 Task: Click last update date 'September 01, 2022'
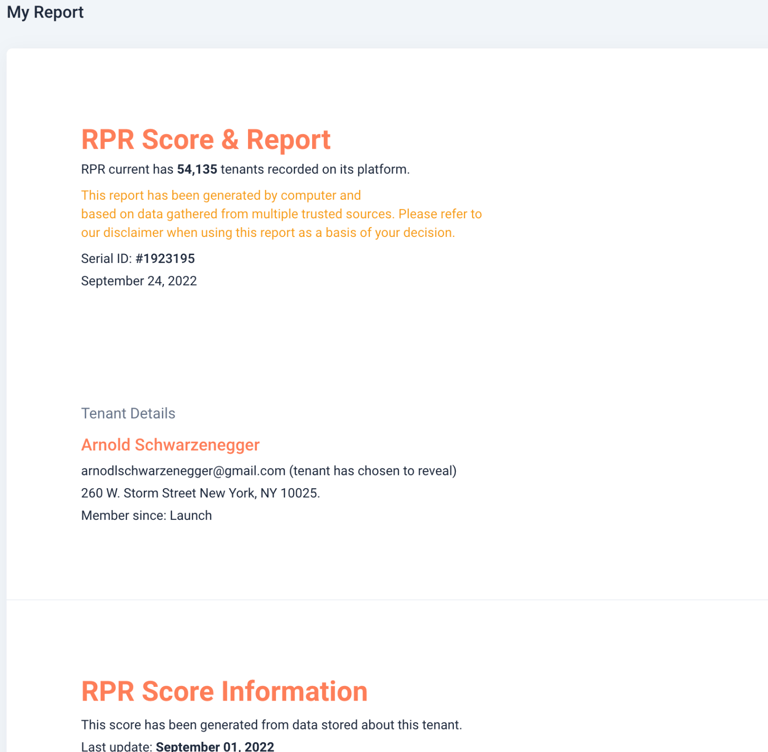(215, 747)
